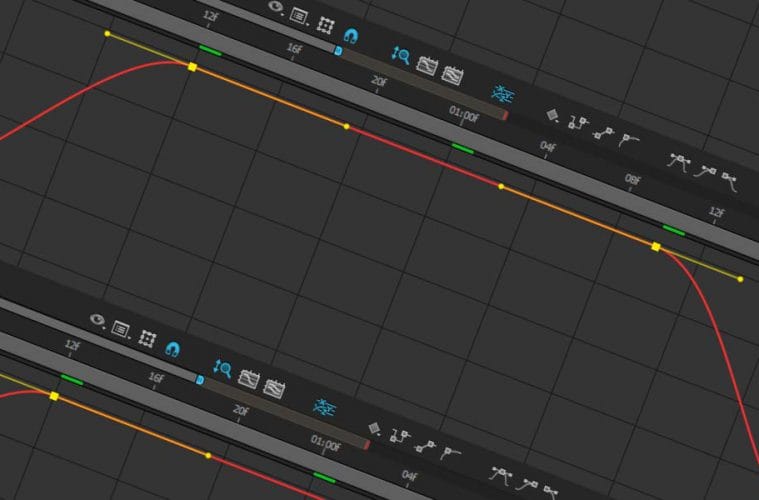Convert keyframes to Linear in upper toolbar

pyautogui.click(x=602, y=131)
